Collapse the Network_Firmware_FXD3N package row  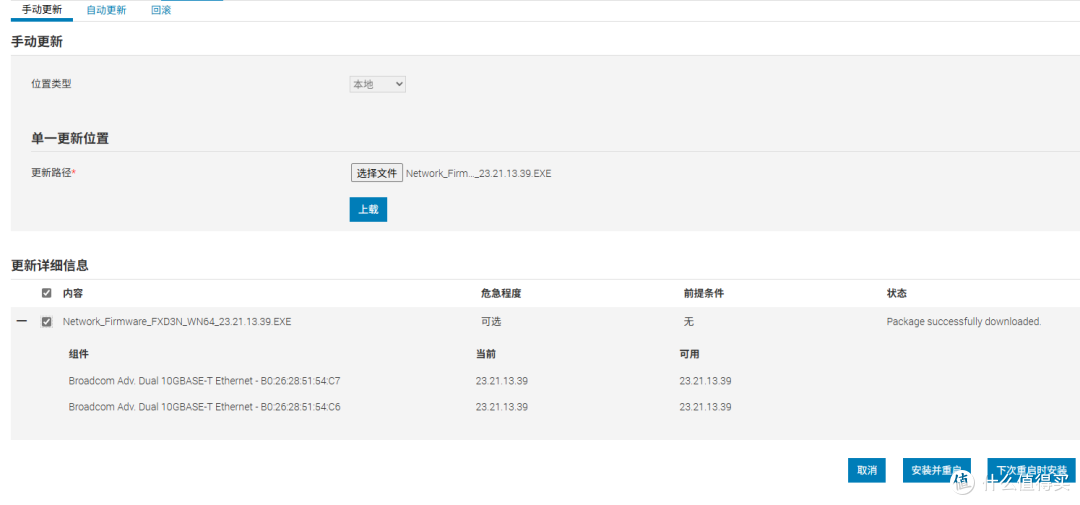22,321
